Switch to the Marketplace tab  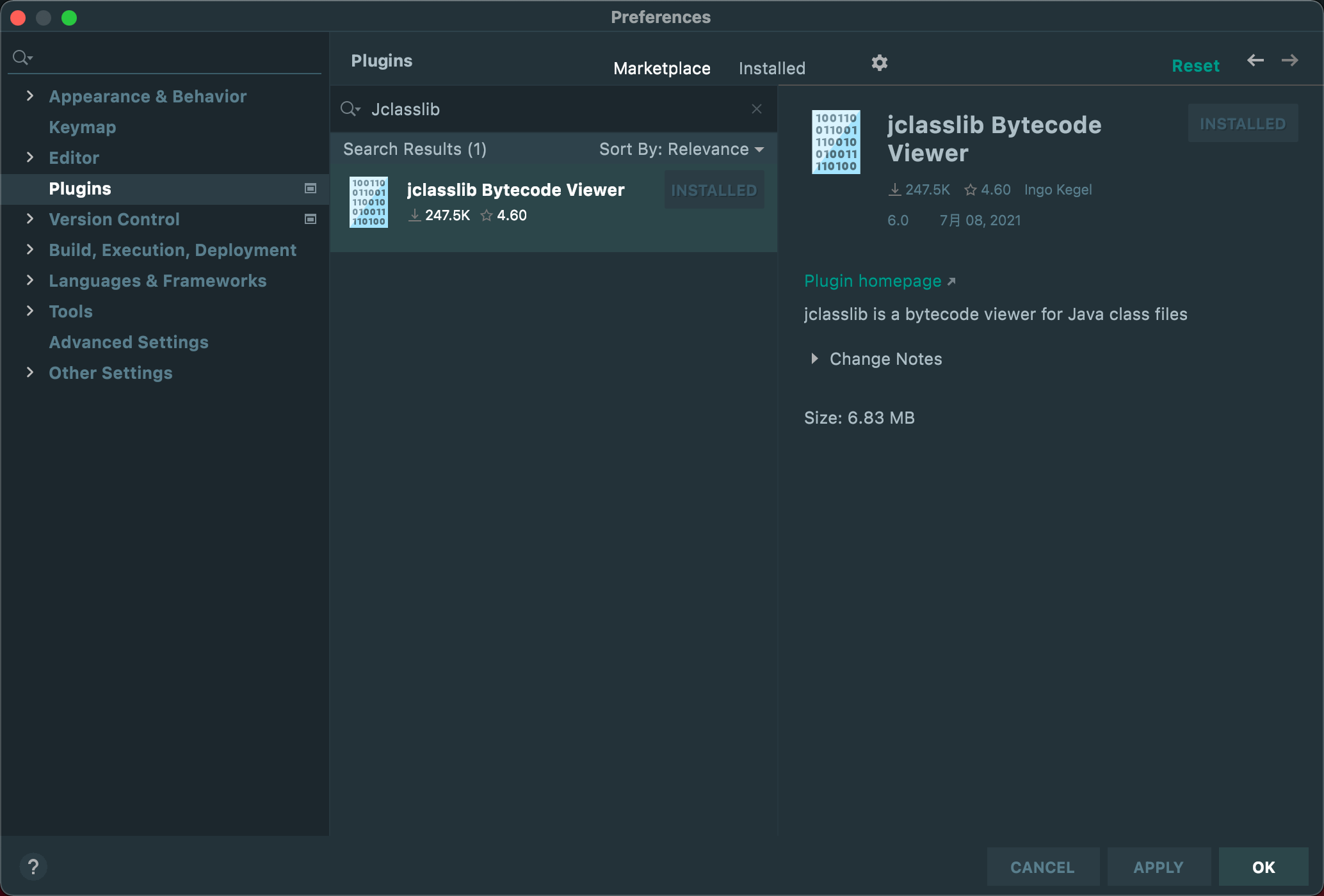[x=661, y=68]
